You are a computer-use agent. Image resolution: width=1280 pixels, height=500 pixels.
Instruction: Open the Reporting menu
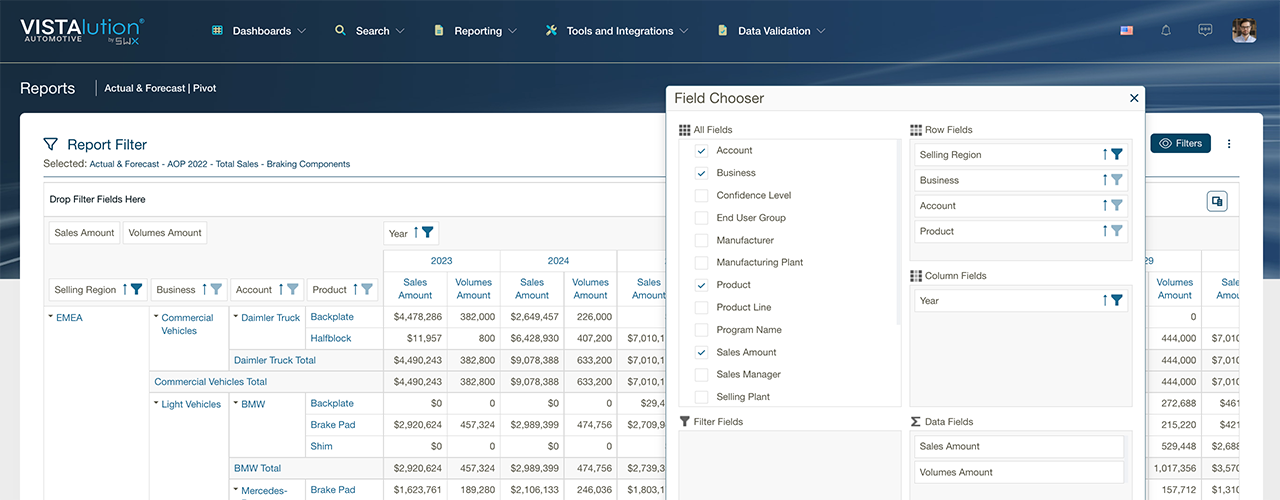tap(476, 31)
